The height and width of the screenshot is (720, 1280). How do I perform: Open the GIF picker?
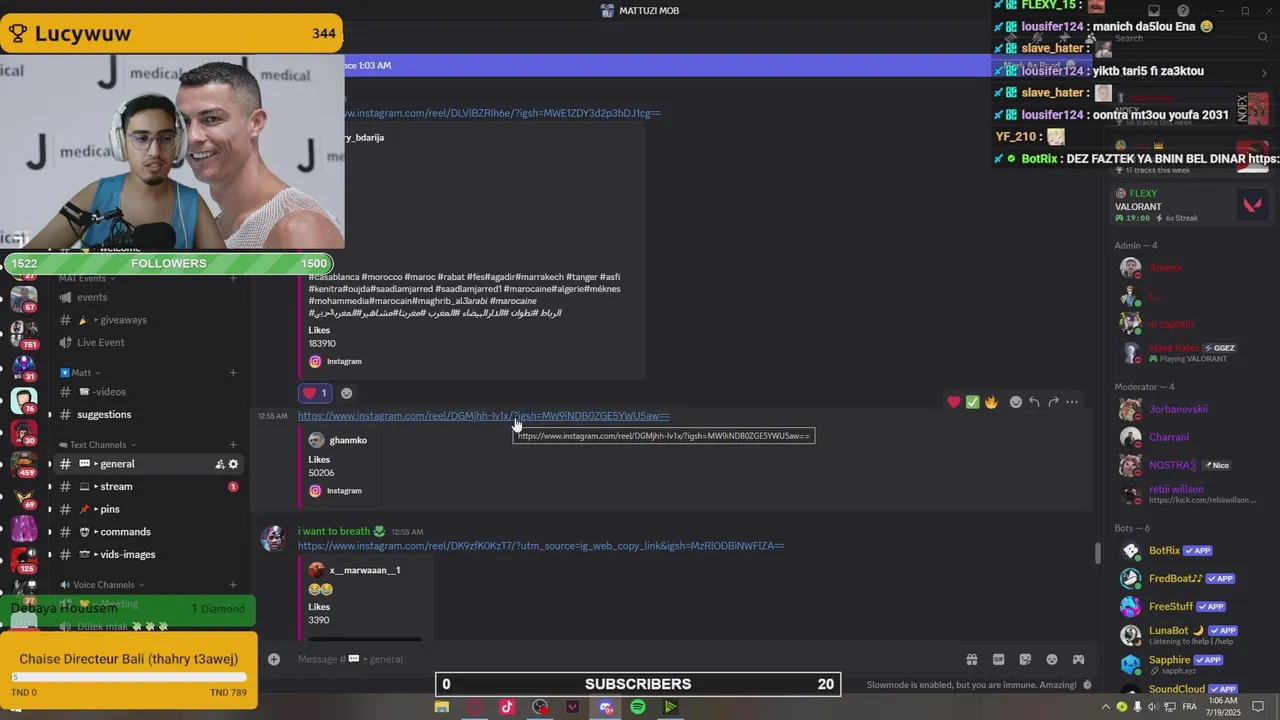click(998, 659)
